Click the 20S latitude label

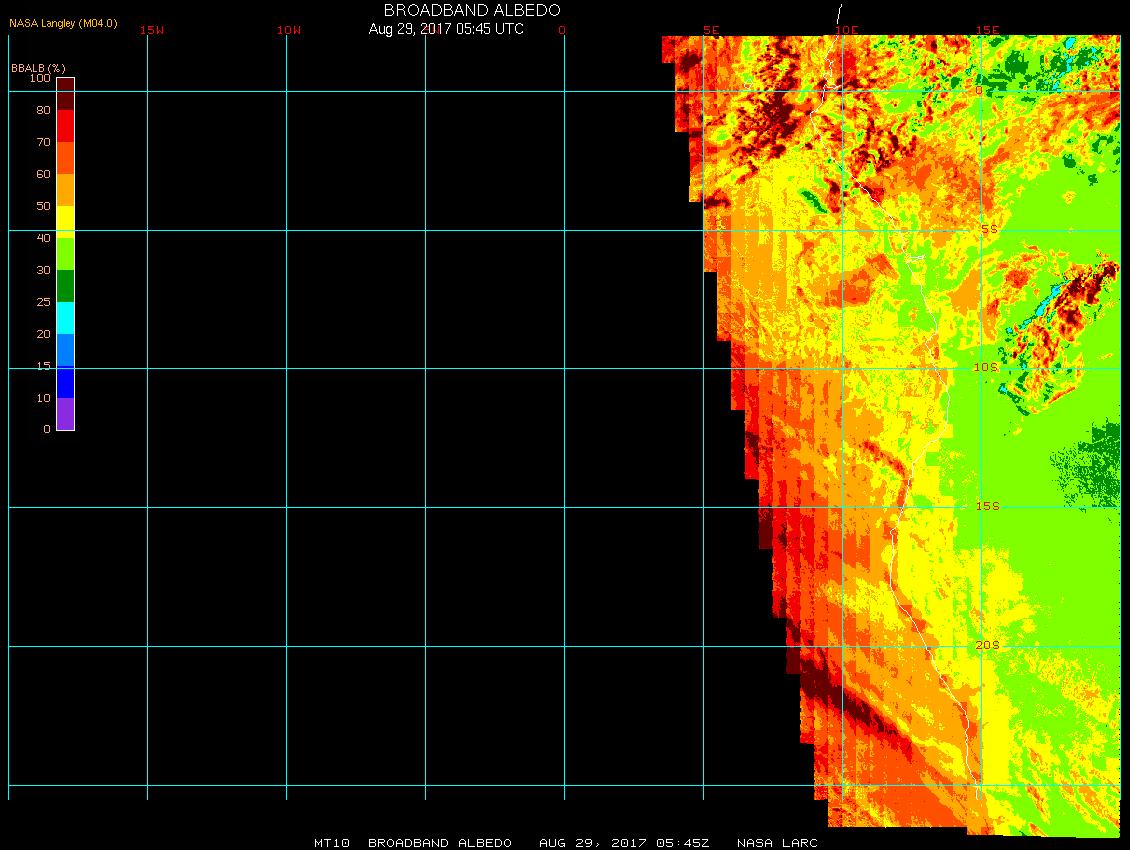988,646
